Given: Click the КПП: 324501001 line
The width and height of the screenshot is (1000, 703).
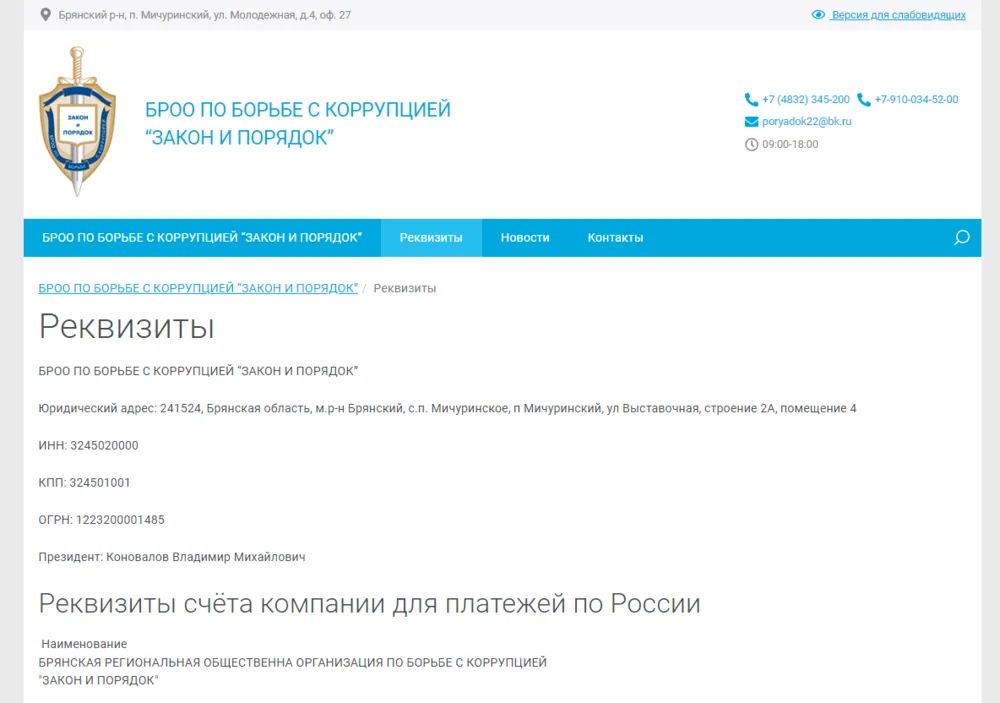Looking at the screenshot, I should [84, 482].
